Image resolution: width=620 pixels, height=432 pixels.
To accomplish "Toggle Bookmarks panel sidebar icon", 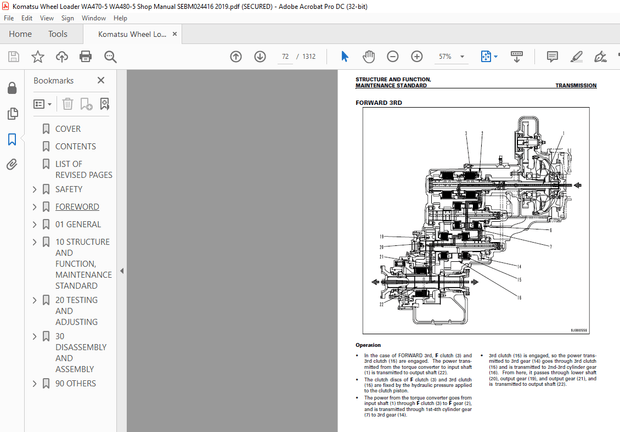I will click(12, 139).
